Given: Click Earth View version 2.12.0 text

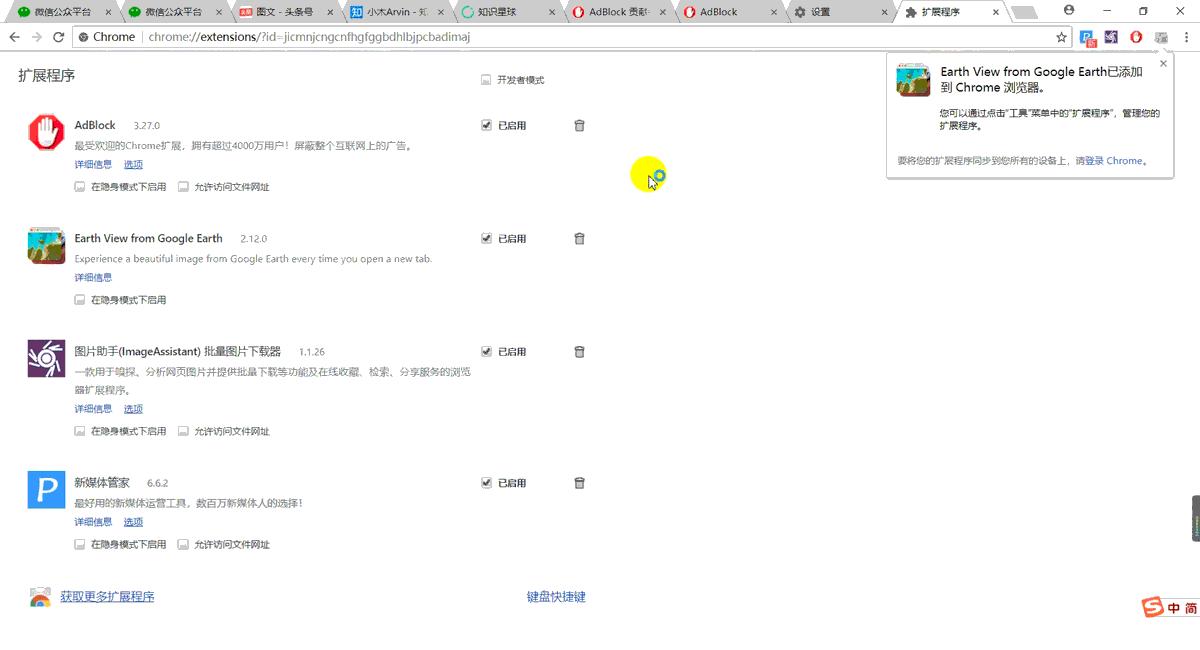Looking at the screenshot, I should pyautogui.click(x=254, y=239).
